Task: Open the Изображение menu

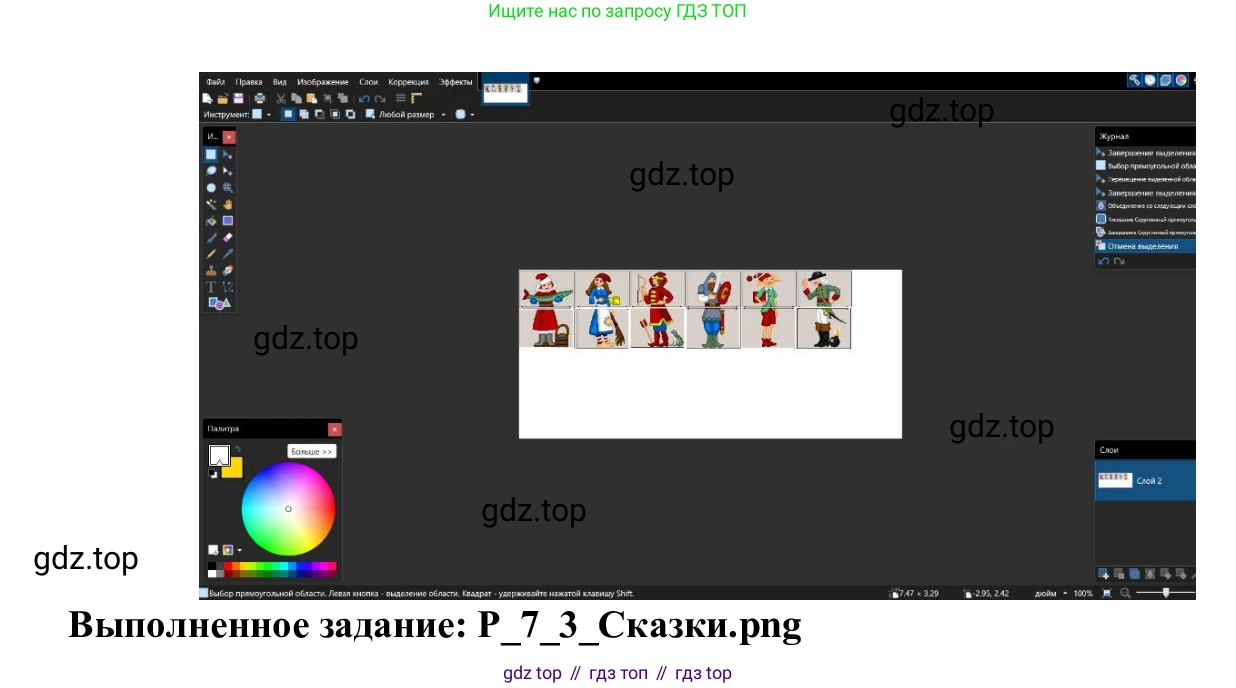Action: click(323, 82)
